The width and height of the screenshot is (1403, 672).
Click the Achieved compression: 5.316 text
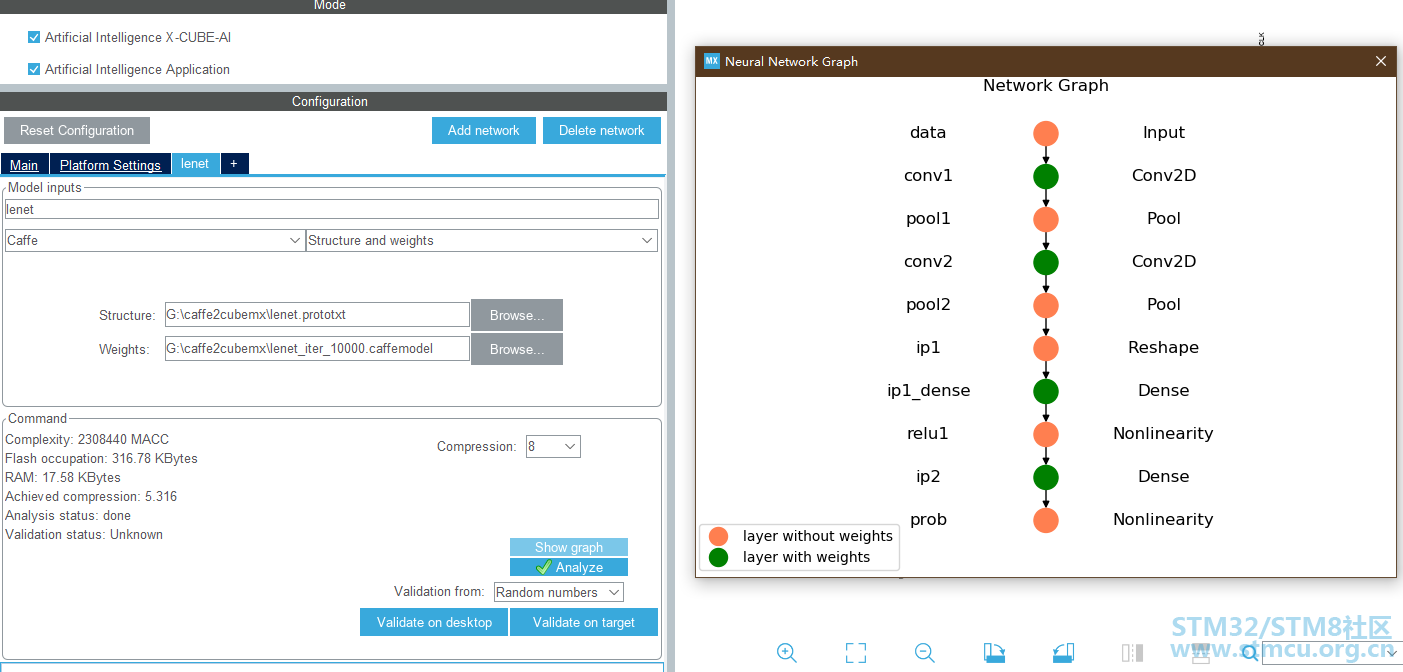click(91, 496)
